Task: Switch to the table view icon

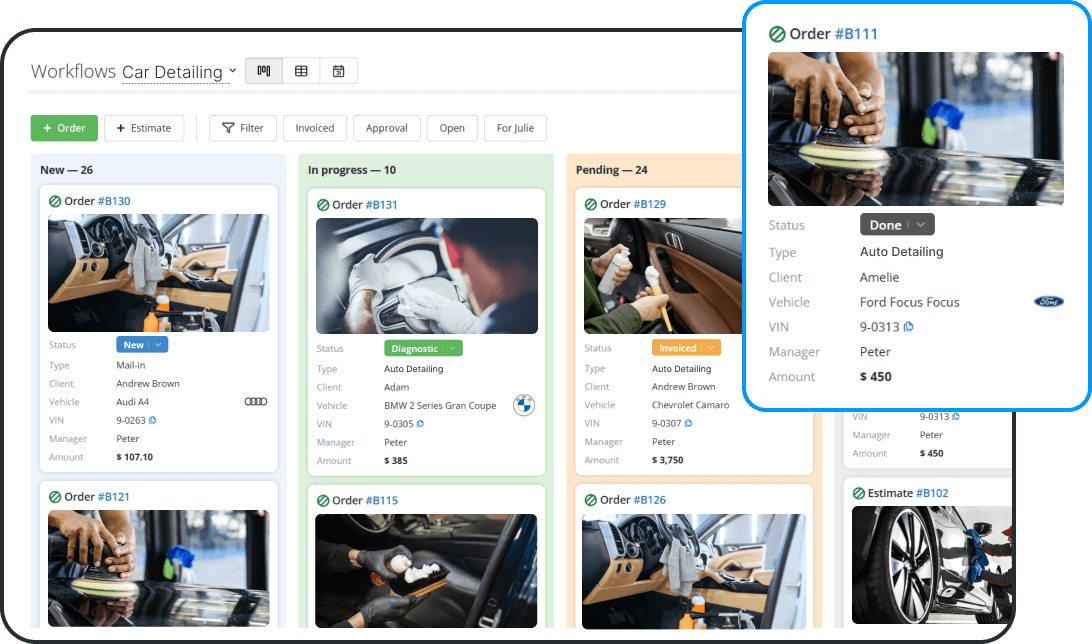Action: click(301, 70)
